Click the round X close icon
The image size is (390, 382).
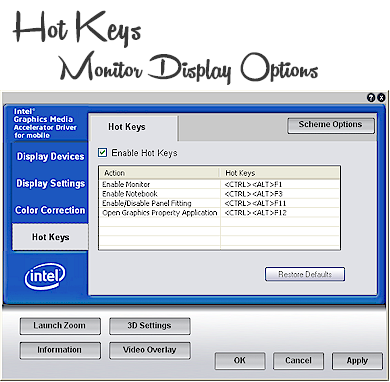(x=381, y=98)
